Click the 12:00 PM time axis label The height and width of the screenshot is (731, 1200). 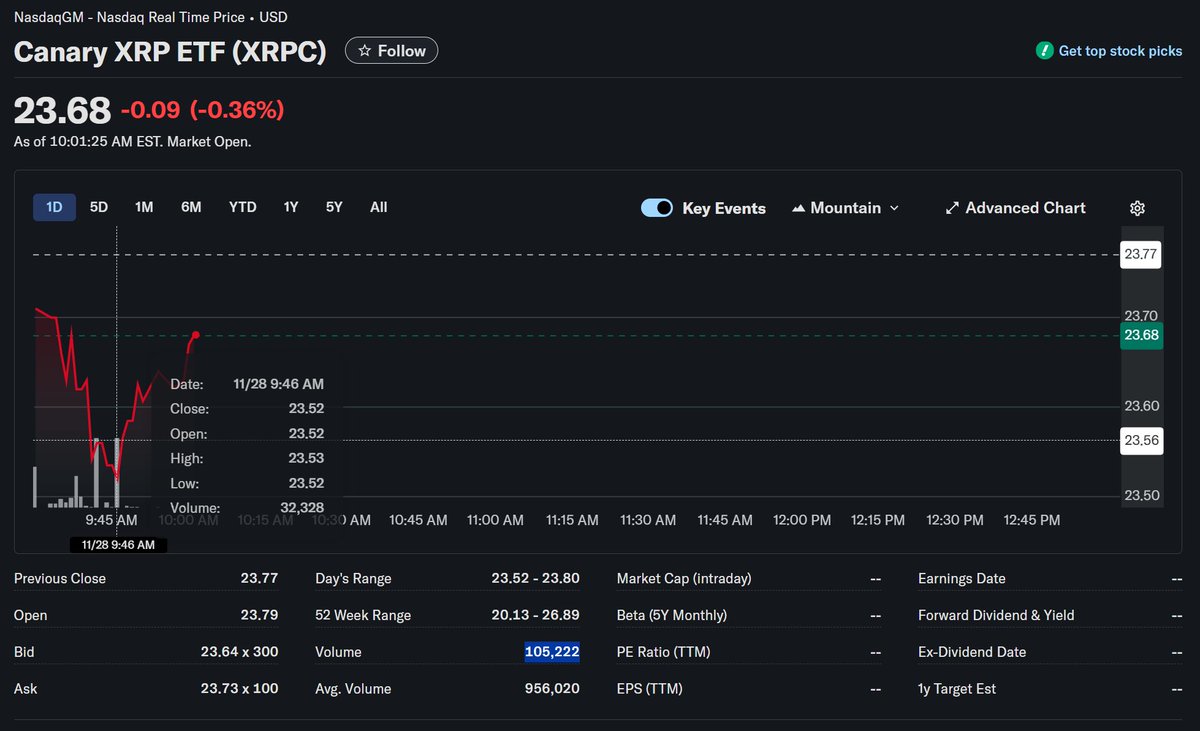[x=802, y=520]
